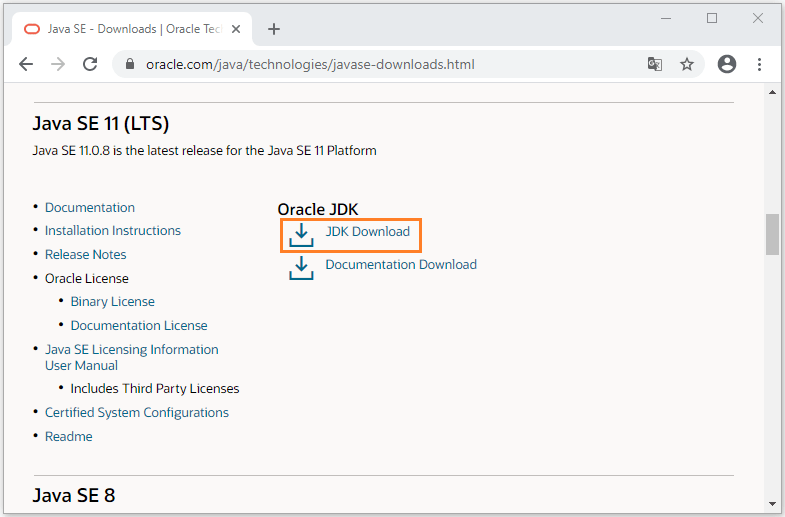Click the browser back arrow

click(x=26, y=64)
